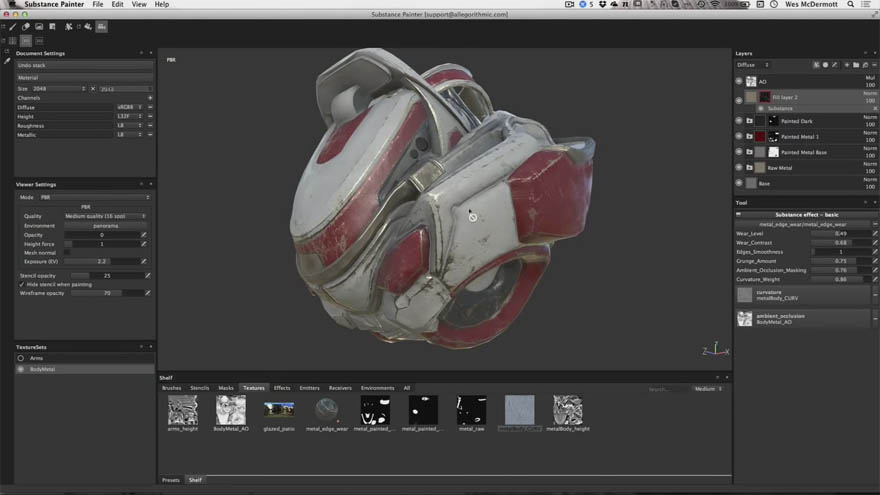Switch to the Environments shelf tab
Viewport: 880px width, 495px height.
[x=377, y=388]
